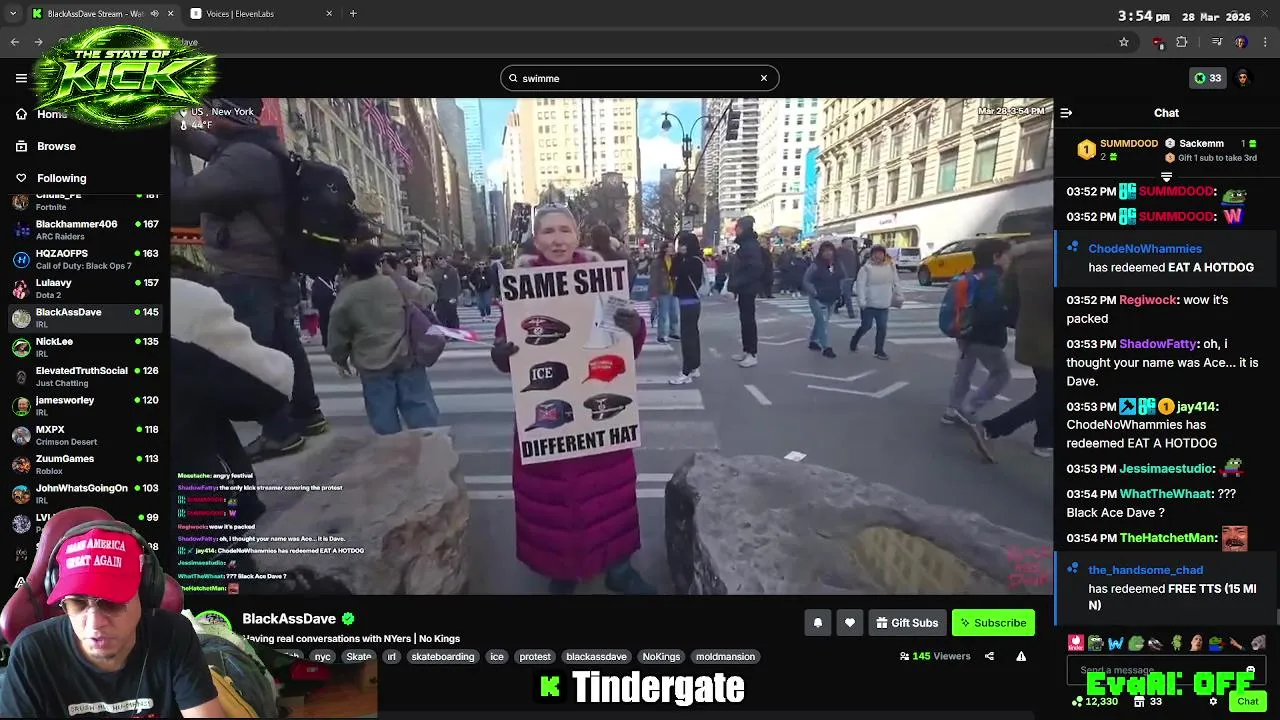The image size is (1280, 720).
Task: Report the stream with the warning icon
Action: (1021, 656)
